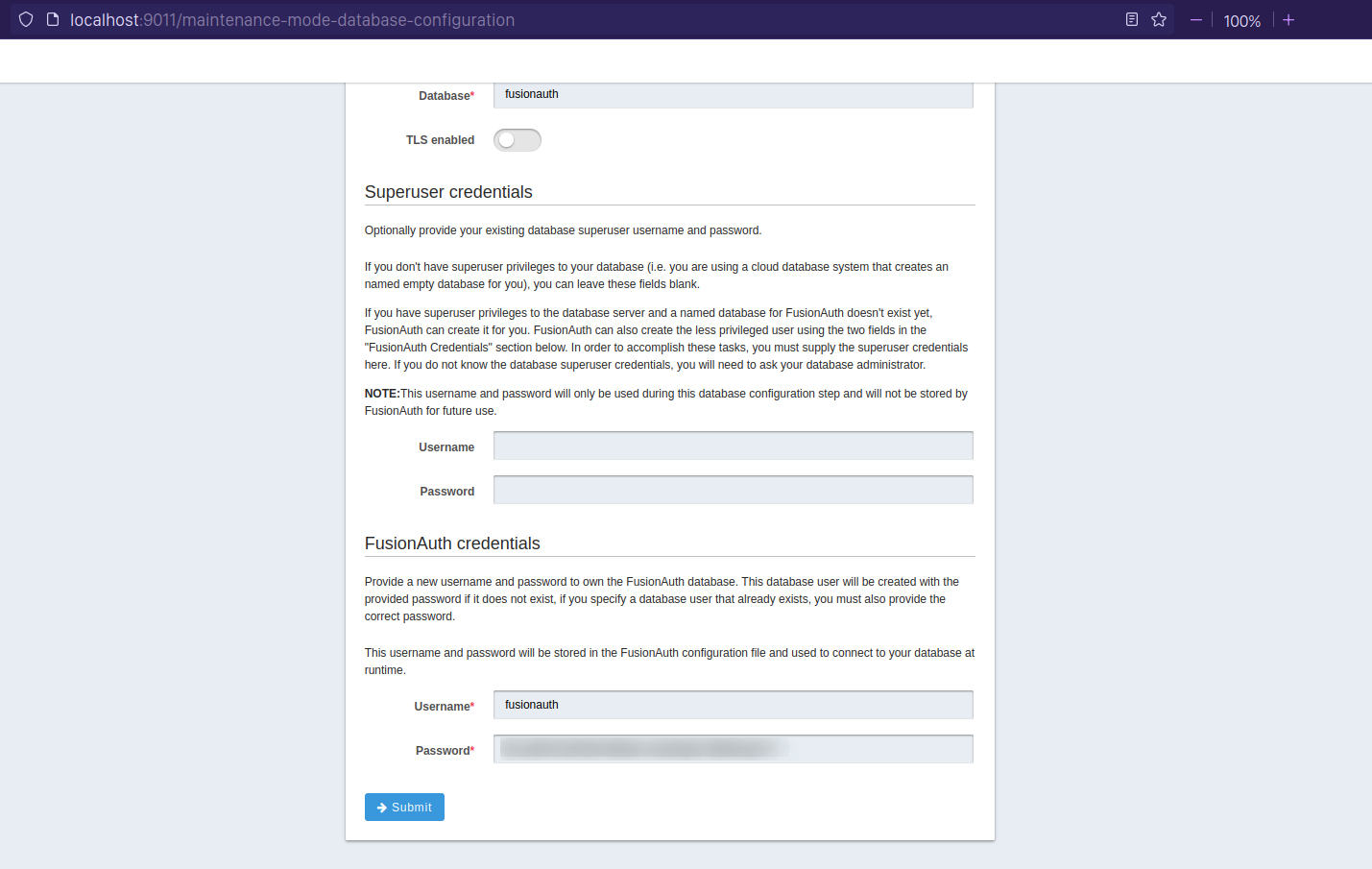Submit the database configuration form

(x=404, y=808)
